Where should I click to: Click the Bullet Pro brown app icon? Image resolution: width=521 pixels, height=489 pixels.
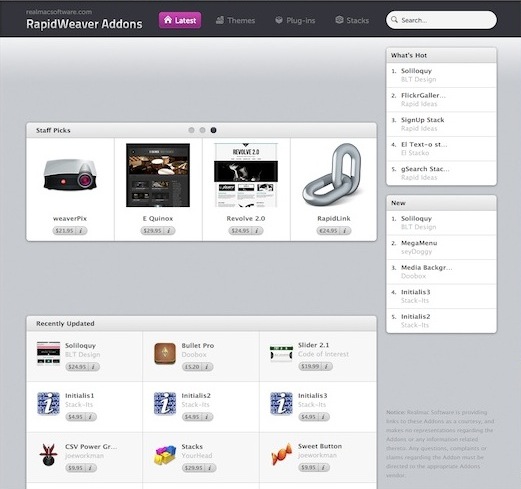[165, 354]
